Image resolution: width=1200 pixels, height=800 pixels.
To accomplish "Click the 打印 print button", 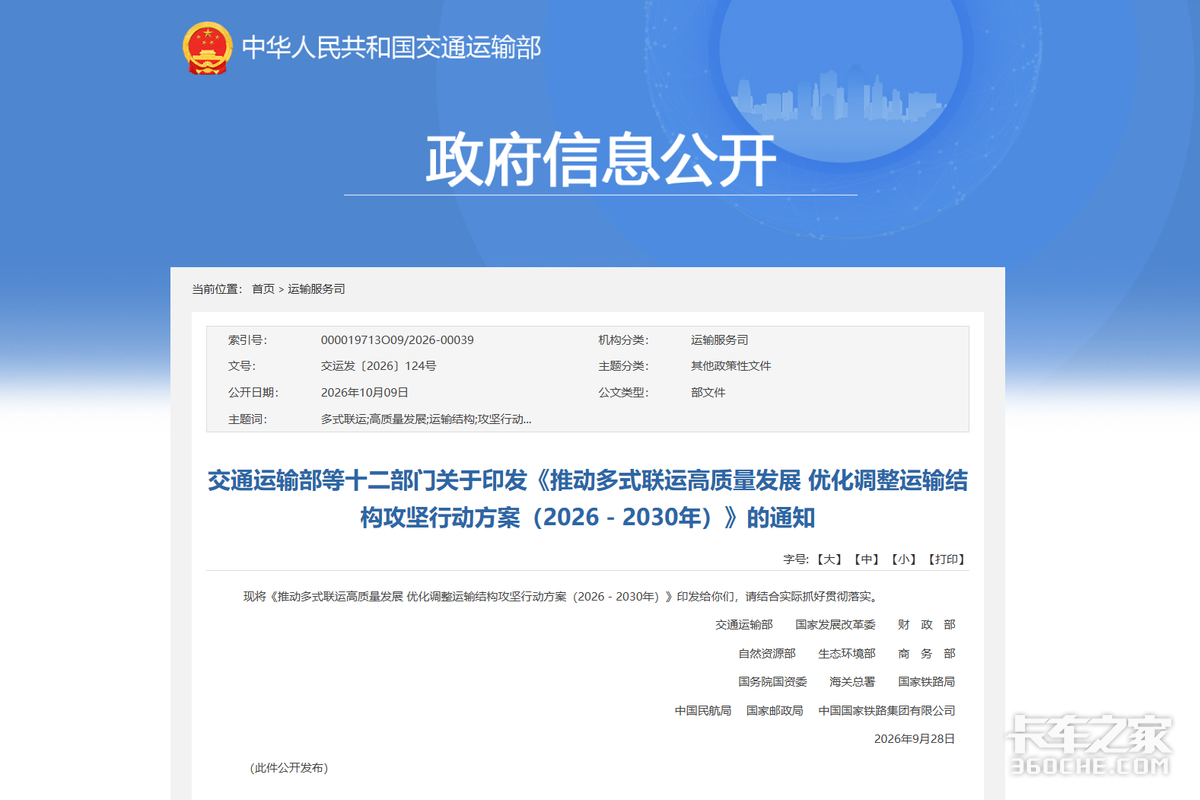I will (x=946, y=559).
